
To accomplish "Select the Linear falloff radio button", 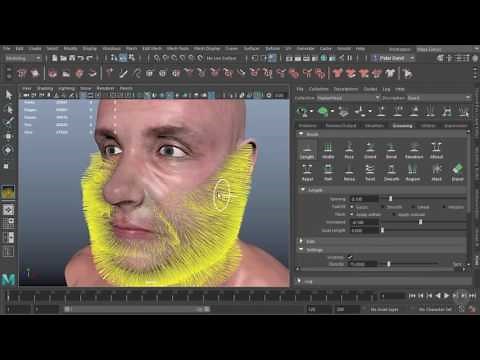I will tap(413, 207).
